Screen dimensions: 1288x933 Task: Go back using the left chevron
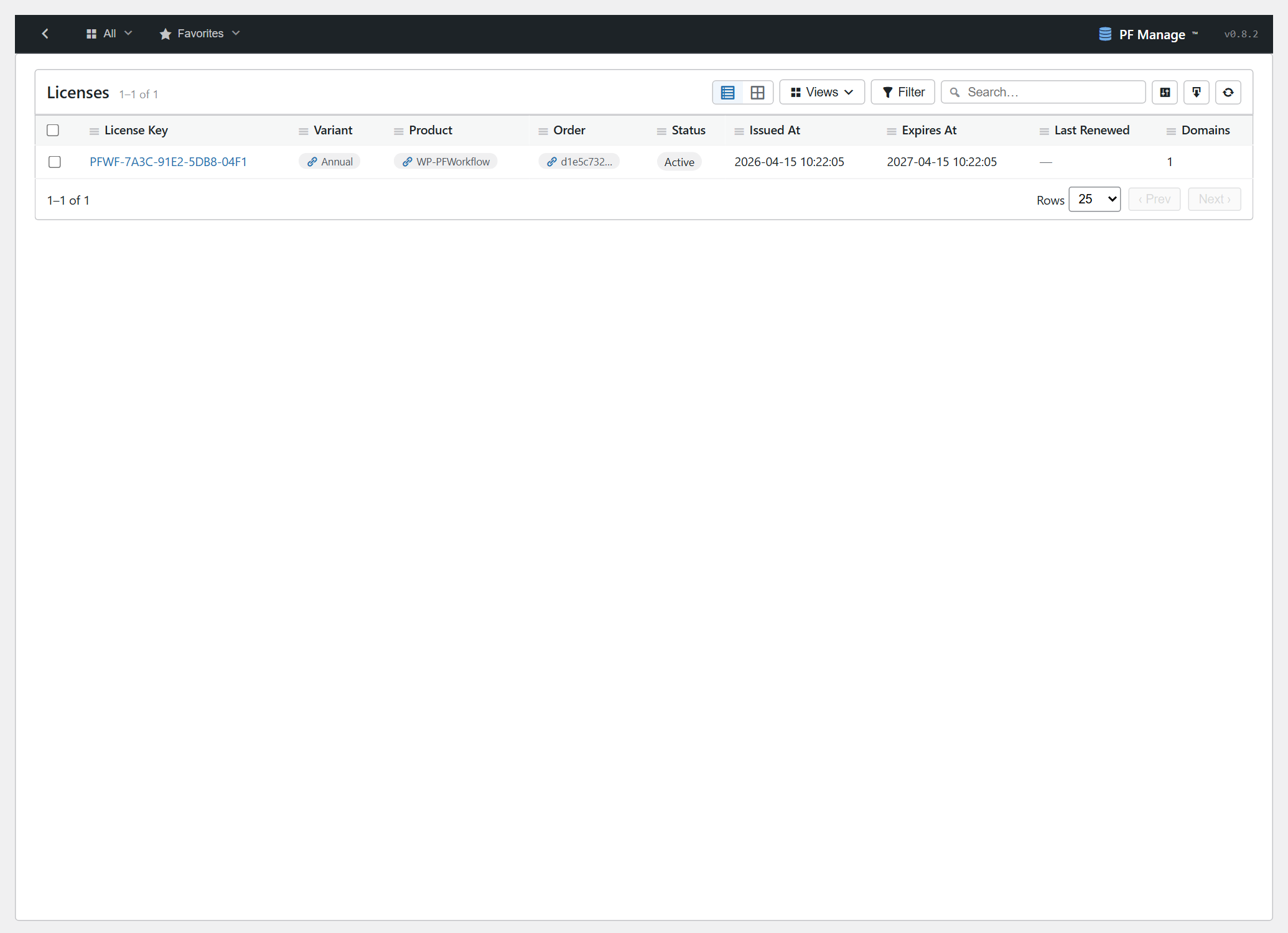click(x=45, y=34)
